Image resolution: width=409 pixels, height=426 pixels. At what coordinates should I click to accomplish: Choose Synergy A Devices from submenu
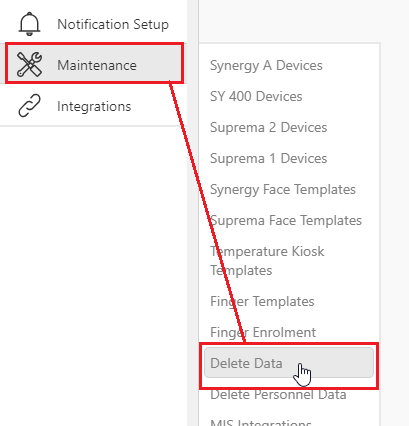click(x=266, y=65)
